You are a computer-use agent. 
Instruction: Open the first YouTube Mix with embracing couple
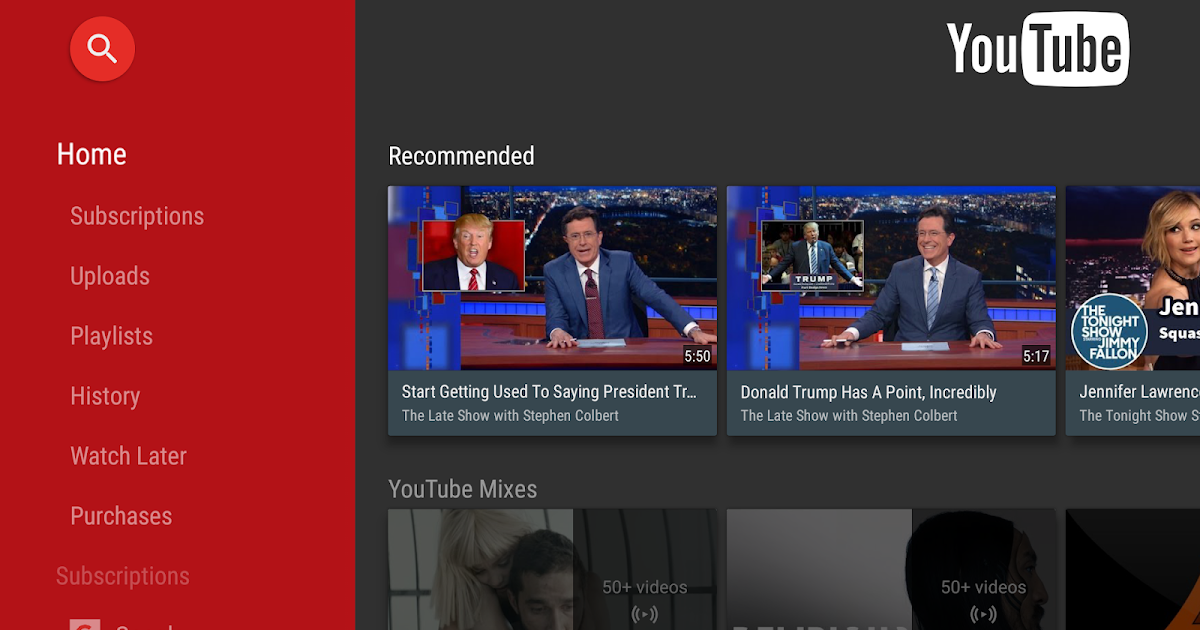pos(552,569)
